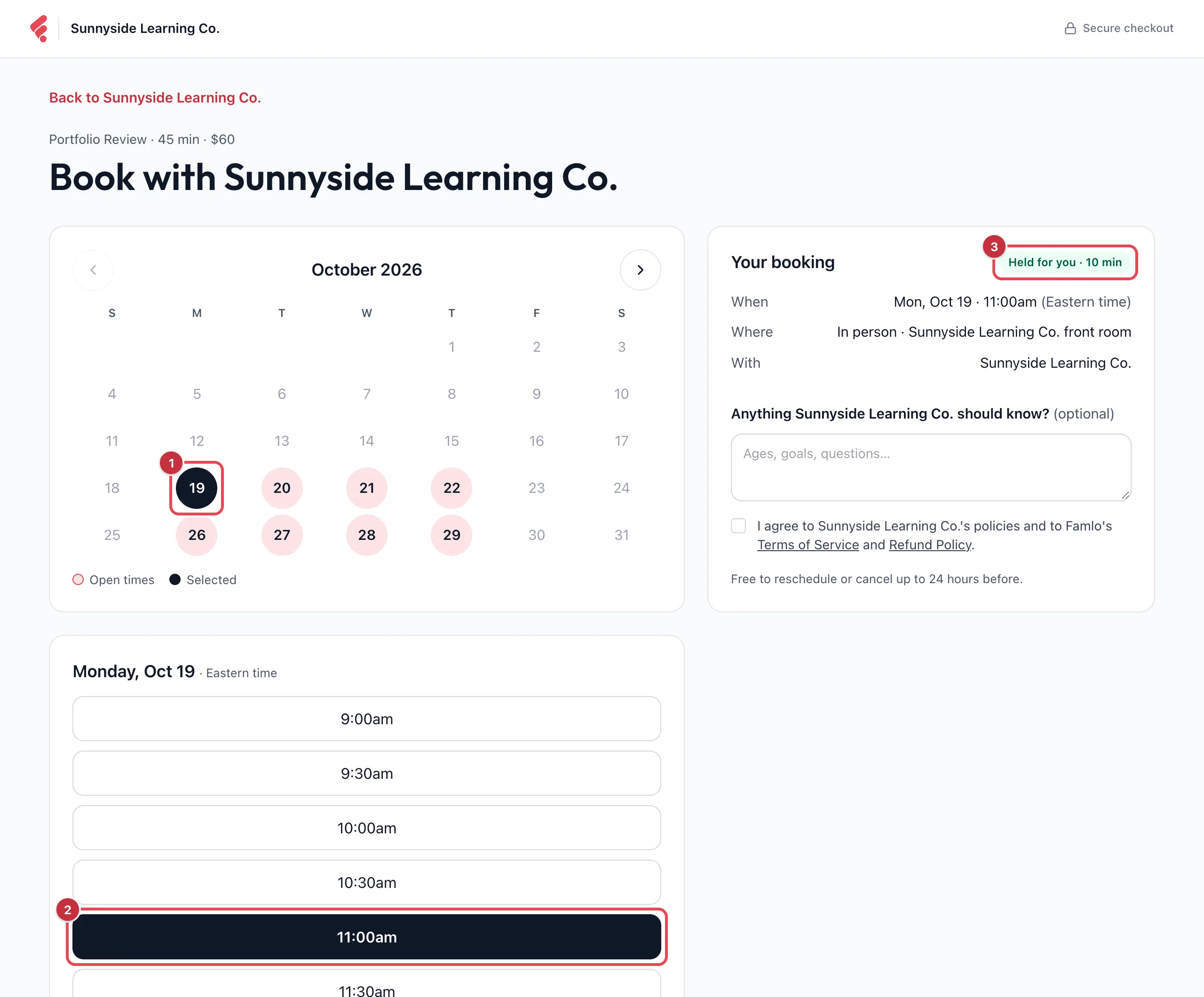Click the Your booking heading
1204x997 pixels.
pos(783,262)
